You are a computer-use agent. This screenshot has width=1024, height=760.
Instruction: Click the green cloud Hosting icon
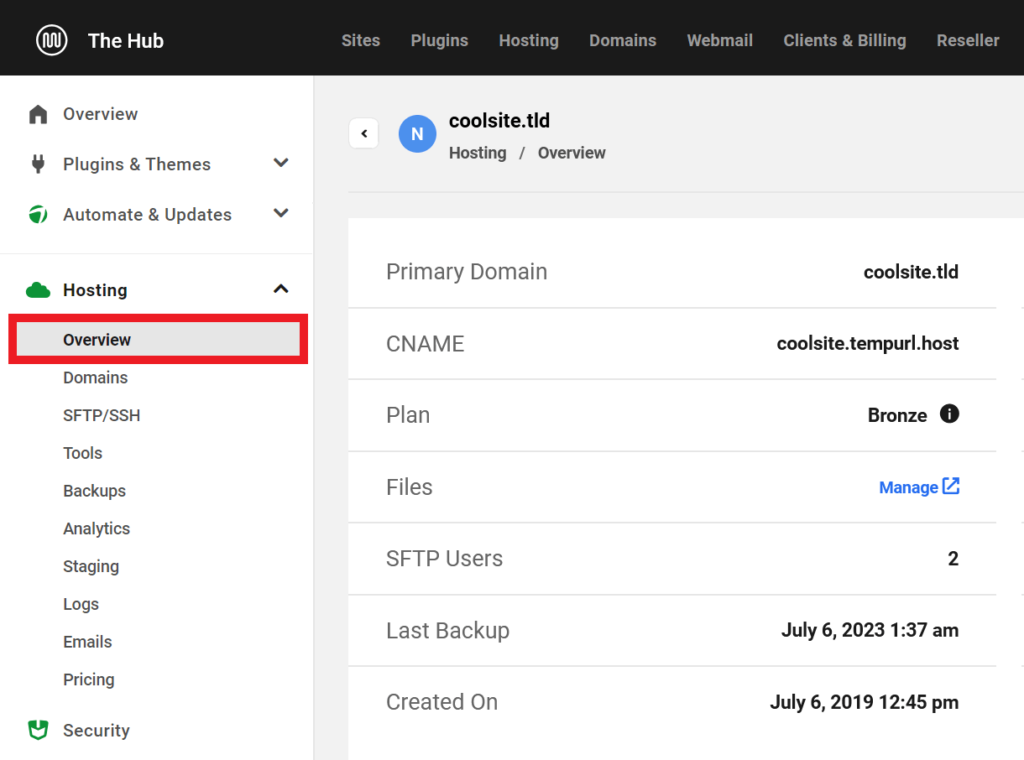tap(38, 290)
